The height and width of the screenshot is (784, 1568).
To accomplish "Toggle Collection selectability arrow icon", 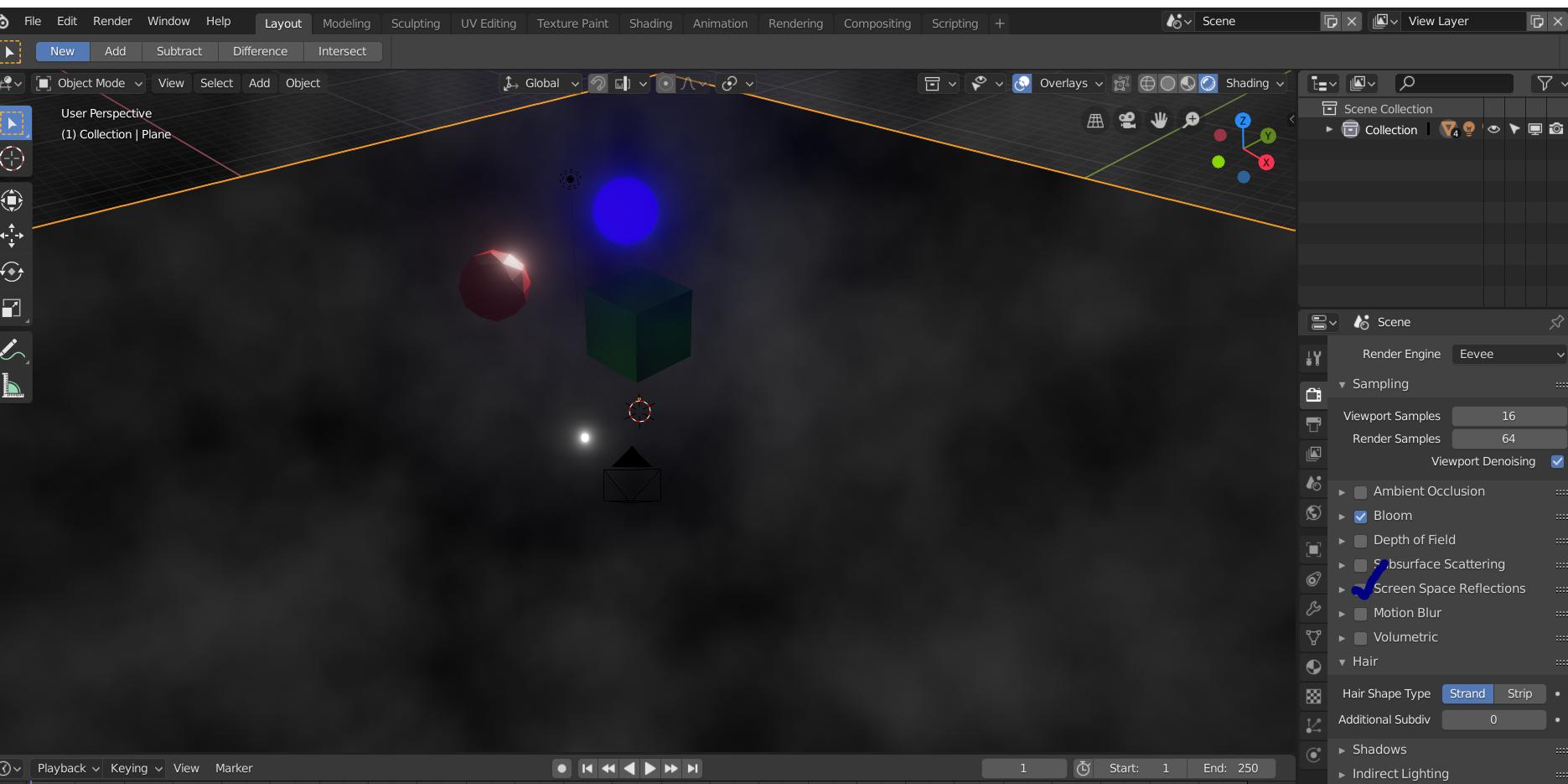I will coord(1514,129).
